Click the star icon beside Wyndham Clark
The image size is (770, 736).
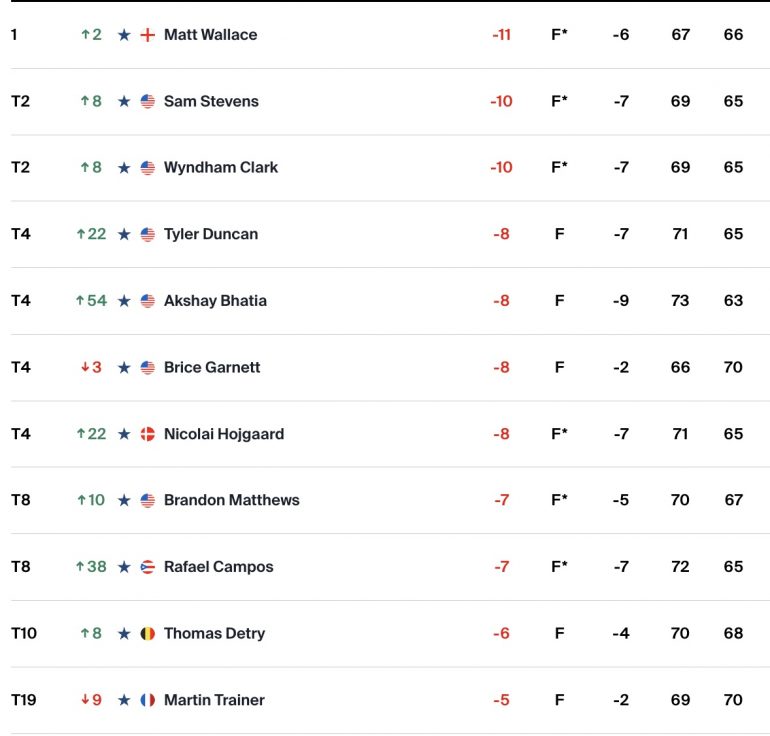click(x=124, y=168)
